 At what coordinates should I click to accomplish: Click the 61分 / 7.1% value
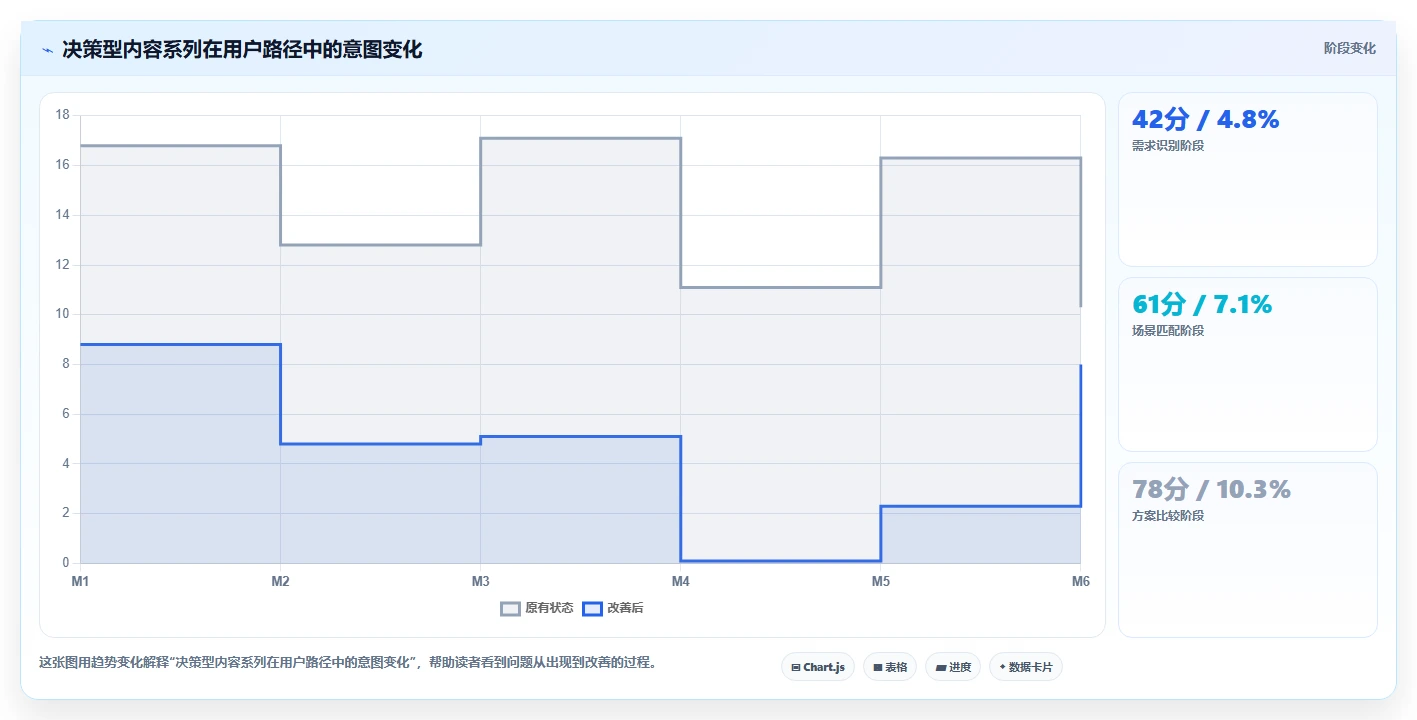point(1201,305)
